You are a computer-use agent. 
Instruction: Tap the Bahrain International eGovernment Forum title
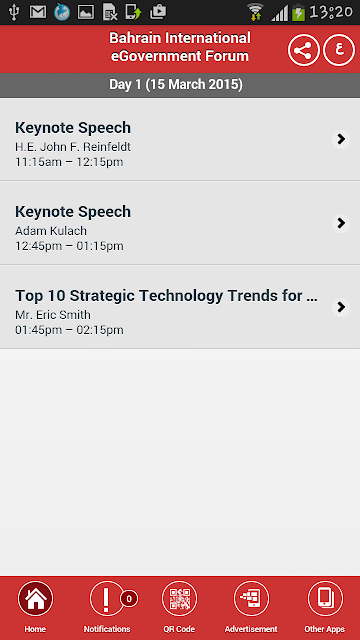click(x=180, y=47)
